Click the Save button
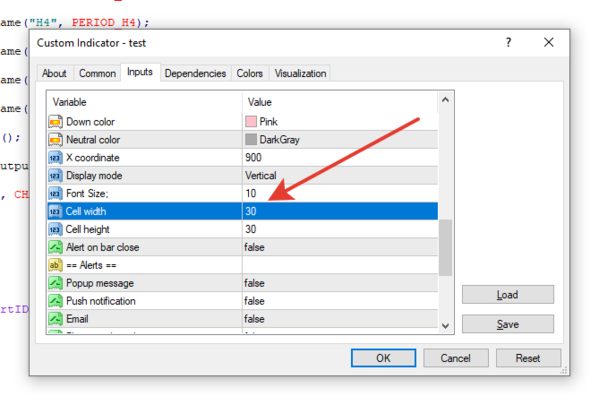 click(x=507, y=324)
